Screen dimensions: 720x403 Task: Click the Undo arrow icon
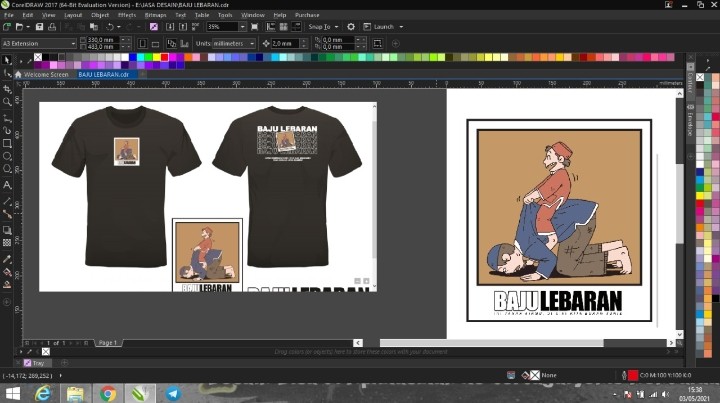[110, 27]
